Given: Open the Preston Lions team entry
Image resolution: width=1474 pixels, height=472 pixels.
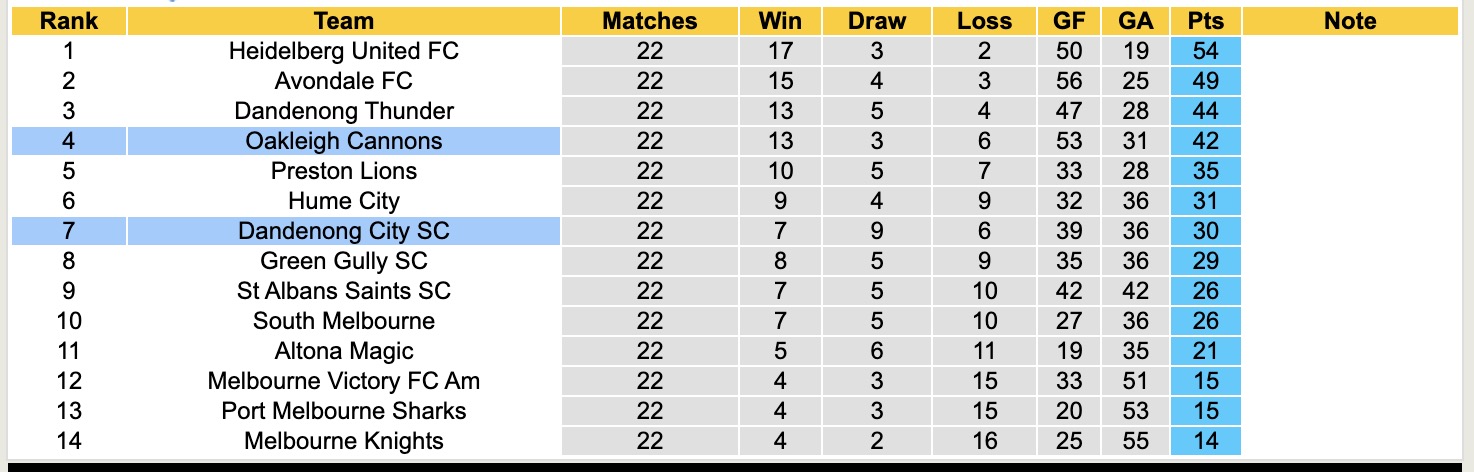Looking at the screenshot, I should [x=343, y=171].
